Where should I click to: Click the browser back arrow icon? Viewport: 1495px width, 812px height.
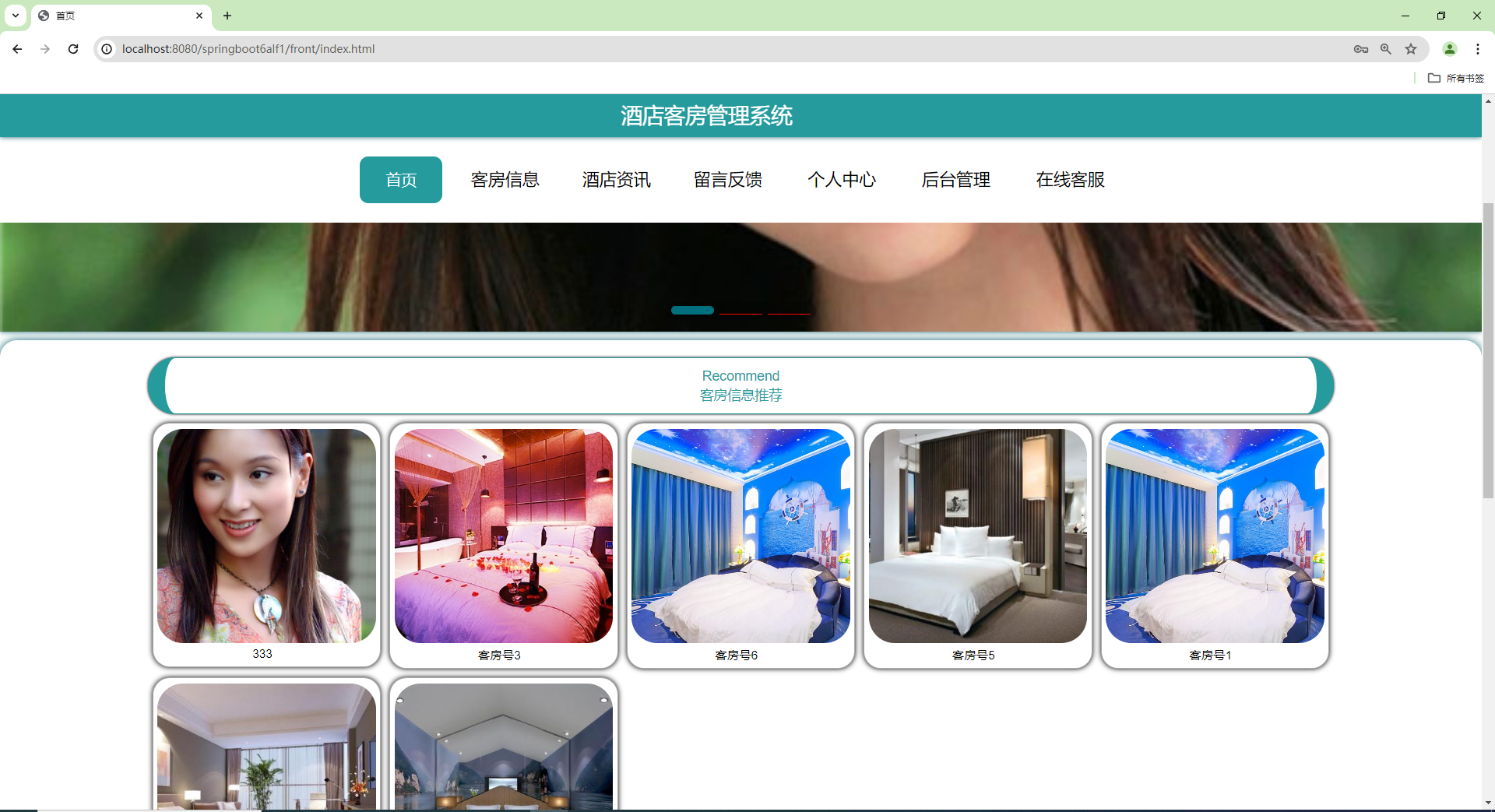(x=17, y=48)
